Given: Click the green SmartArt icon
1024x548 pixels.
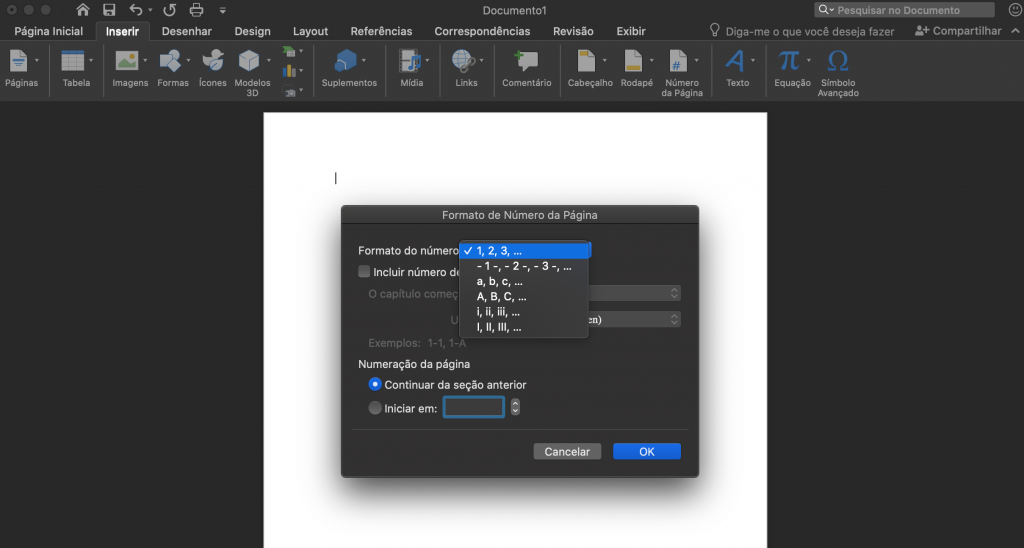Looking at the screenshot, I should coord(289,51).
